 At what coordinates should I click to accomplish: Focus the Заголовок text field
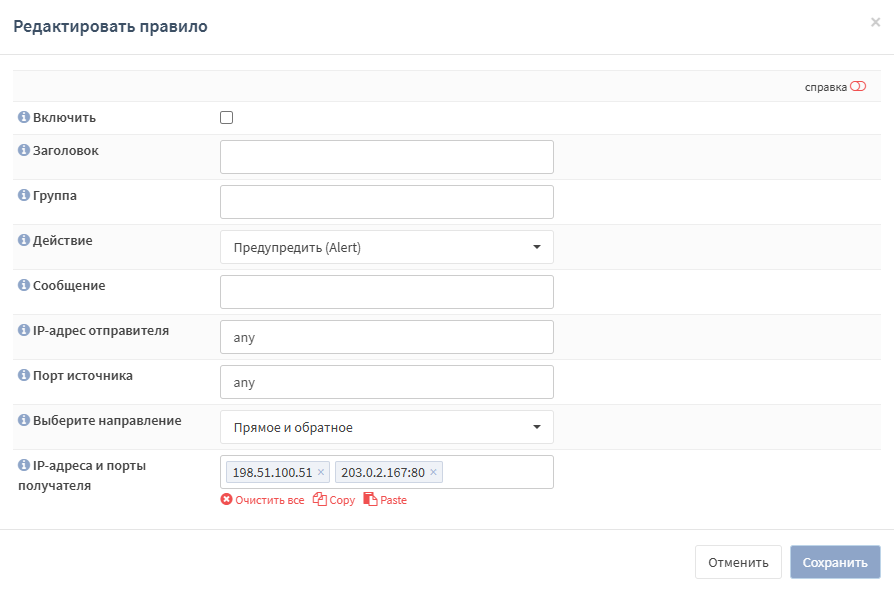click(386, 157)
